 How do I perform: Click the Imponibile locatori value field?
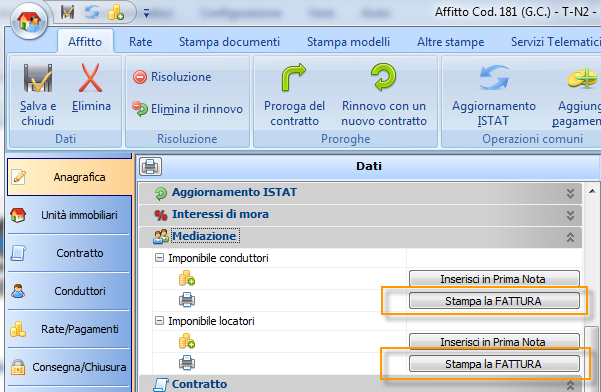tap(494, 321)
